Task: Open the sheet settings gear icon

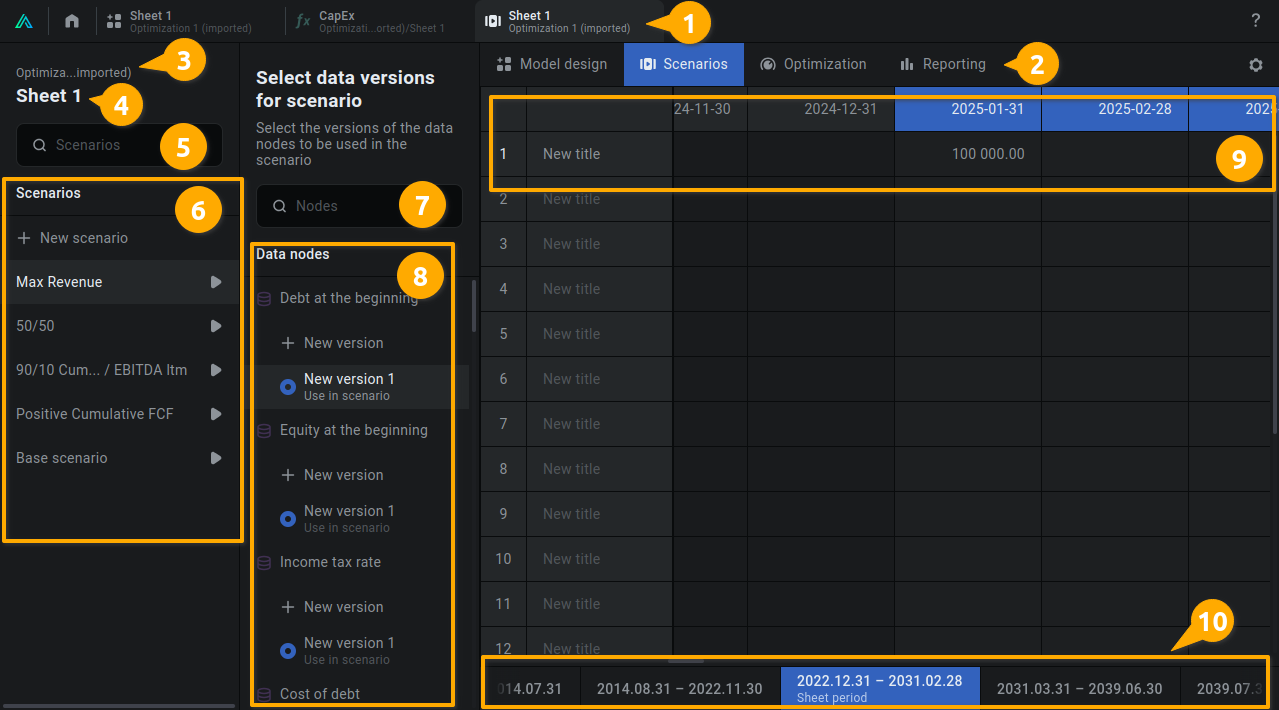Action: click(1256, 63)
